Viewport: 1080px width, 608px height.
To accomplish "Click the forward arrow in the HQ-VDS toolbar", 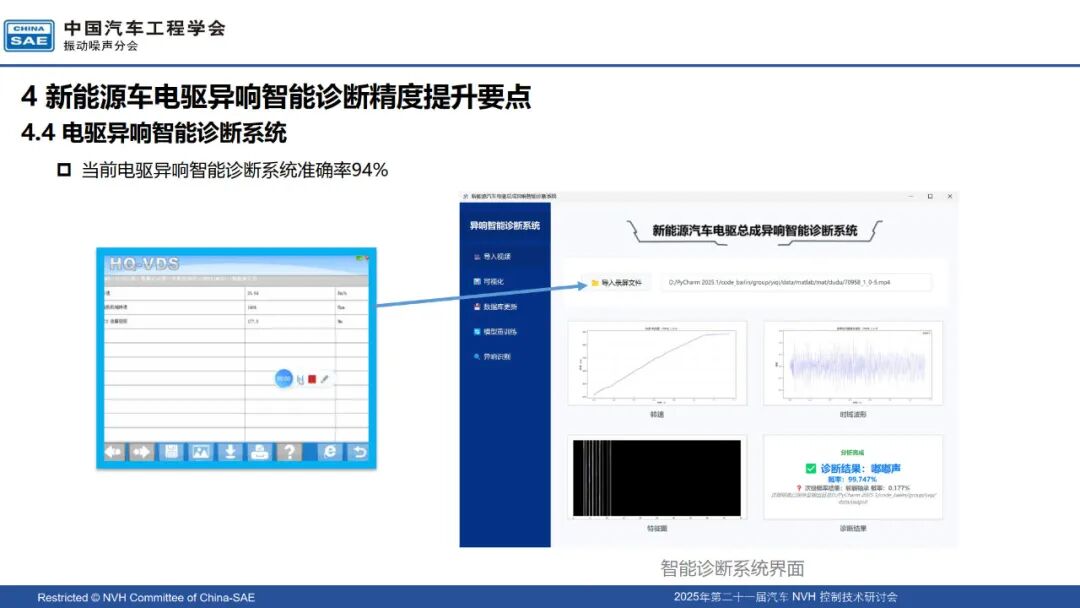I will tap(141, 452).
